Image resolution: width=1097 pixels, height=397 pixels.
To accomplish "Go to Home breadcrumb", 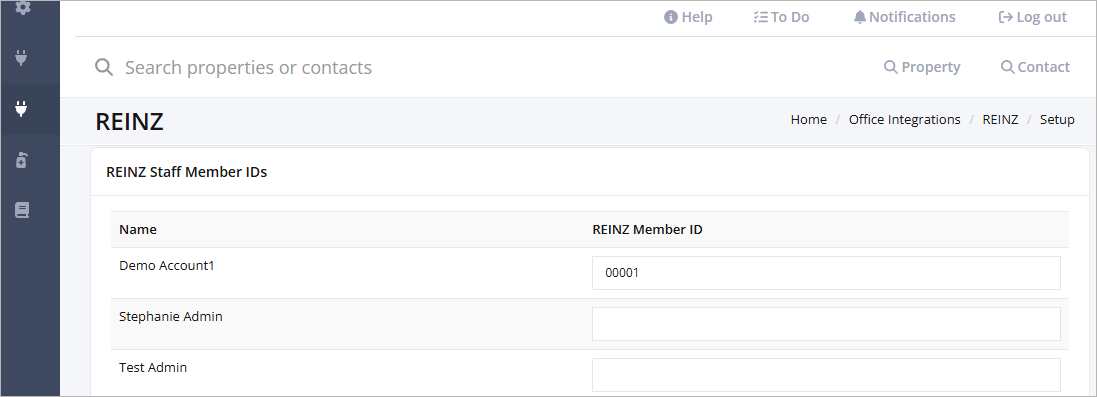I will coord(809,120).
